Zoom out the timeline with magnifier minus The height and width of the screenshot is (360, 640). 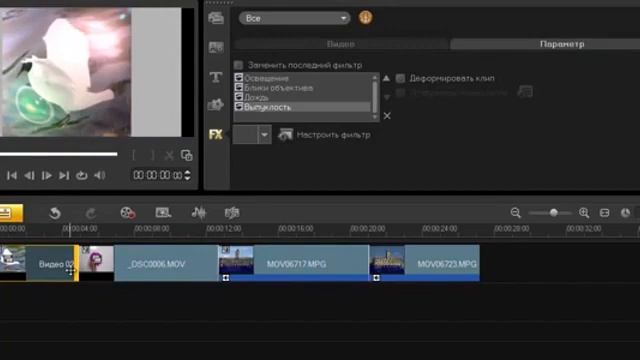516,213
